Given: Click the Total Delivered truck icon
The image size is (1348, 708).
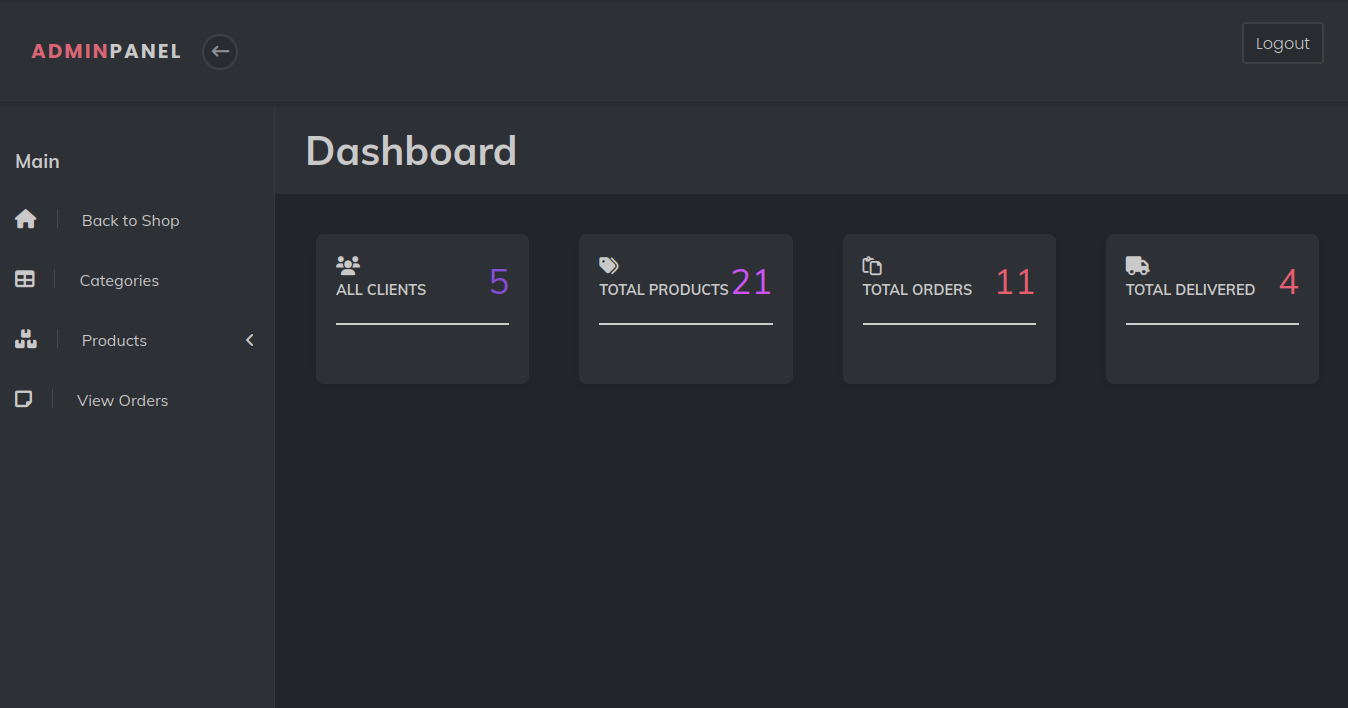Looking at the screenshot, I should pyautogui.click(x=1137, y=265).
